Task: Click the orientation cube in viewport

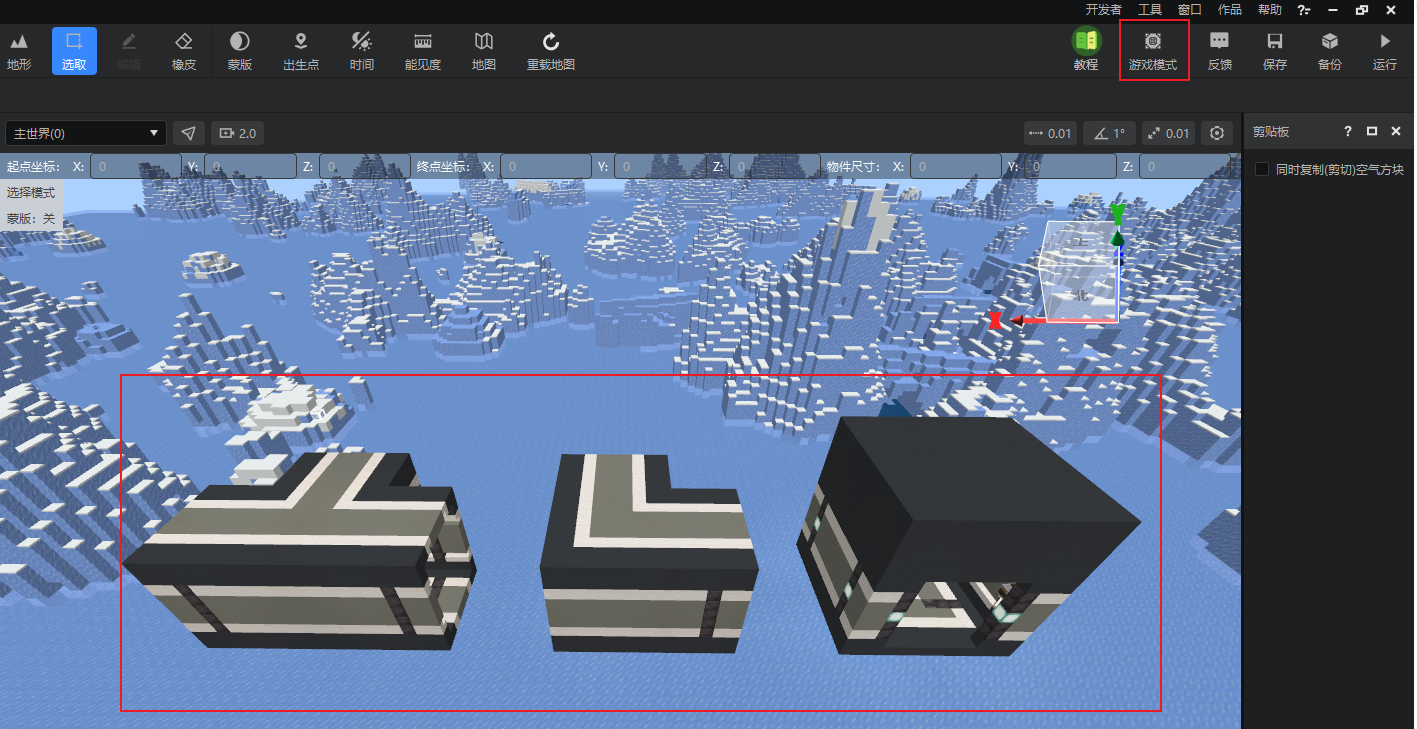Action: 1079,271
